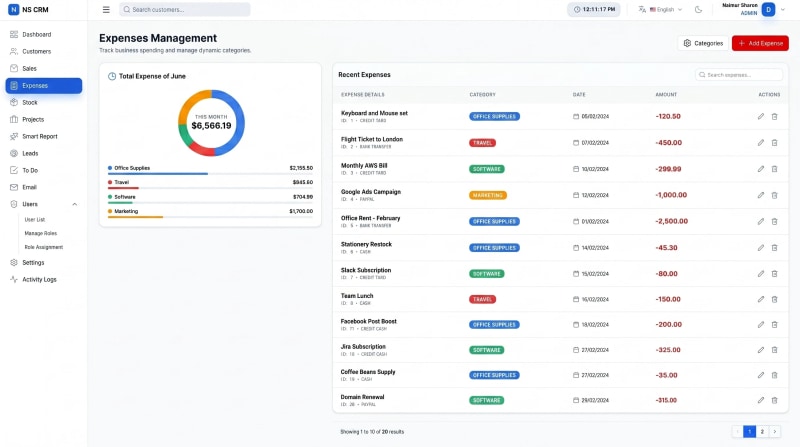Toggle the hamburger sidebar menu icon
This screenshot has width=800, height=447.
106,10
